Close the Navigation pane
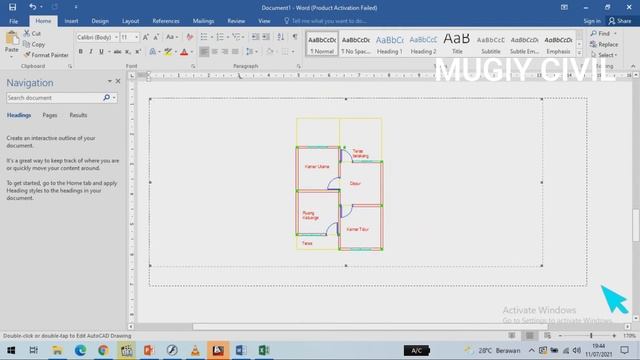The image size is (640, 360). [x=118, y=81]
